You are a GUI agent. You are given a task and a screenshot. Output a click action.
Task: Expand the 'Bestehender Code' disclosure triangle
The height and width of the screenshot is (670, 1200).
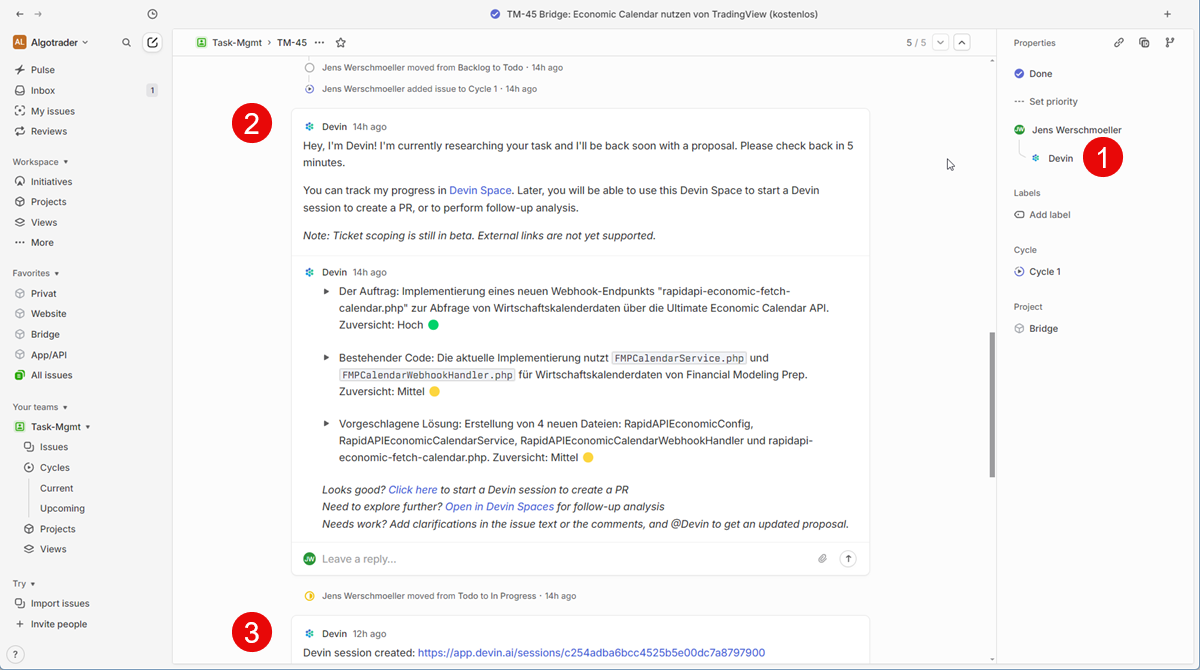326,358
